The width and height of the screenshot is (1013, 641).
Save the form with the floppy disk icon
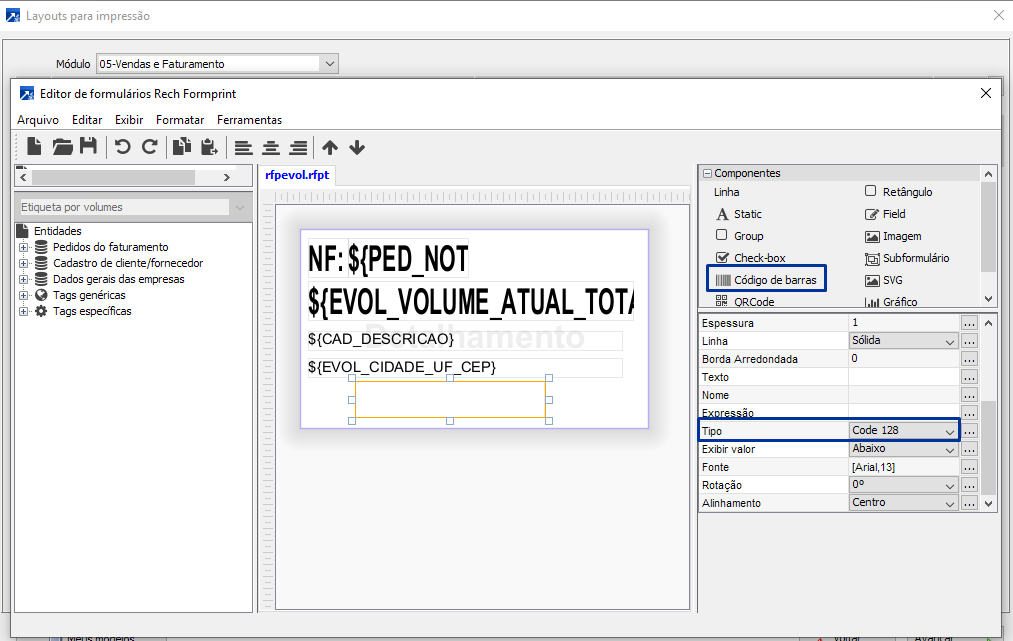coord(88,147)
